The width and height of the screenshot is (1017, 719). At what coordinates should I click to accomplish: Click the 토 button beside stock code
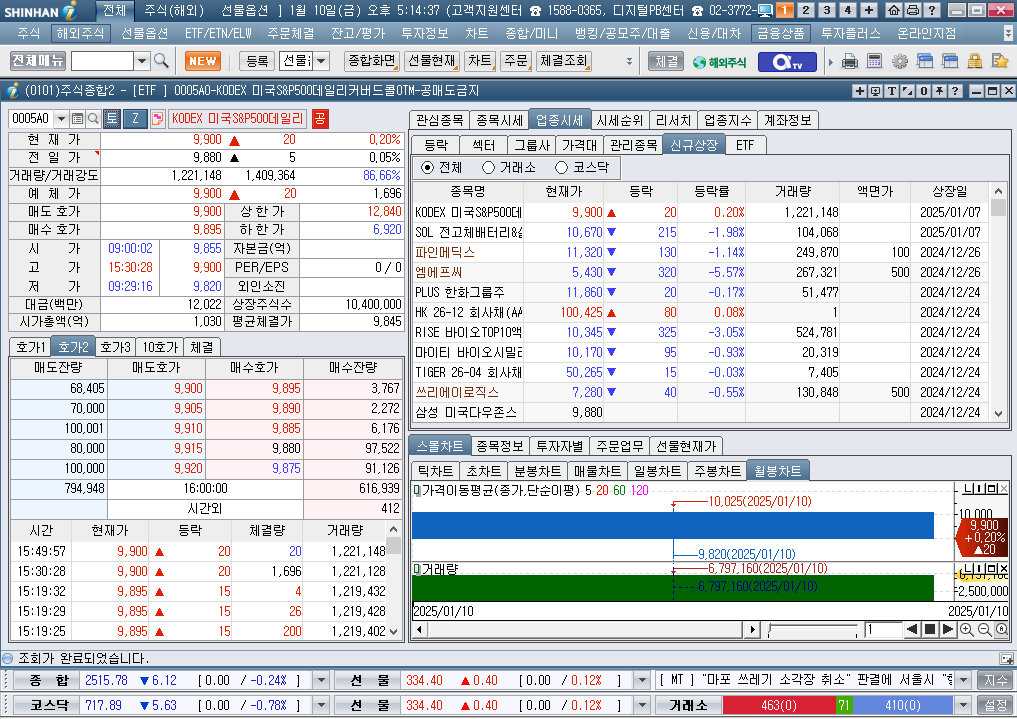[x=112, y=118]
